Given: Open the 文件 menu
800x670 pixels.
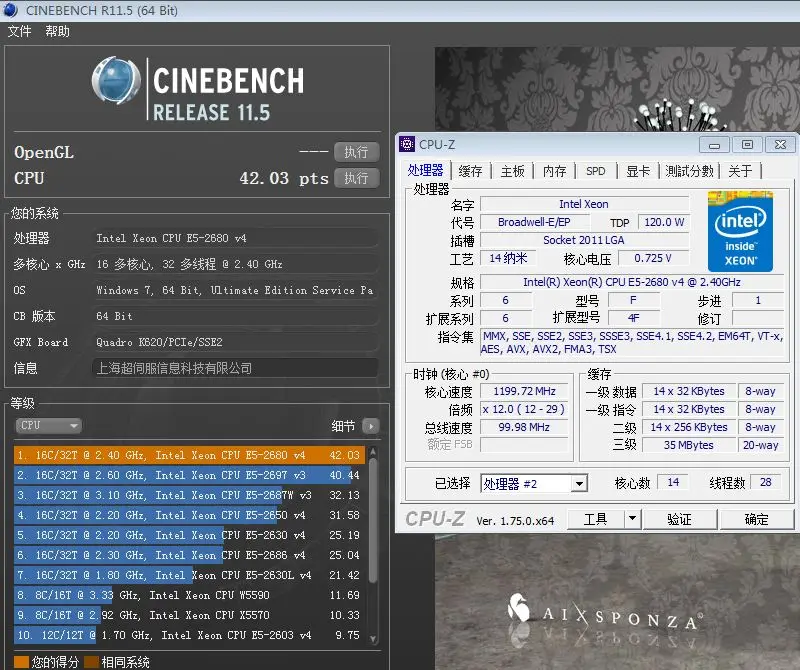Looking at the screenshot, I should pyautogui.click(x=20, y=32).
